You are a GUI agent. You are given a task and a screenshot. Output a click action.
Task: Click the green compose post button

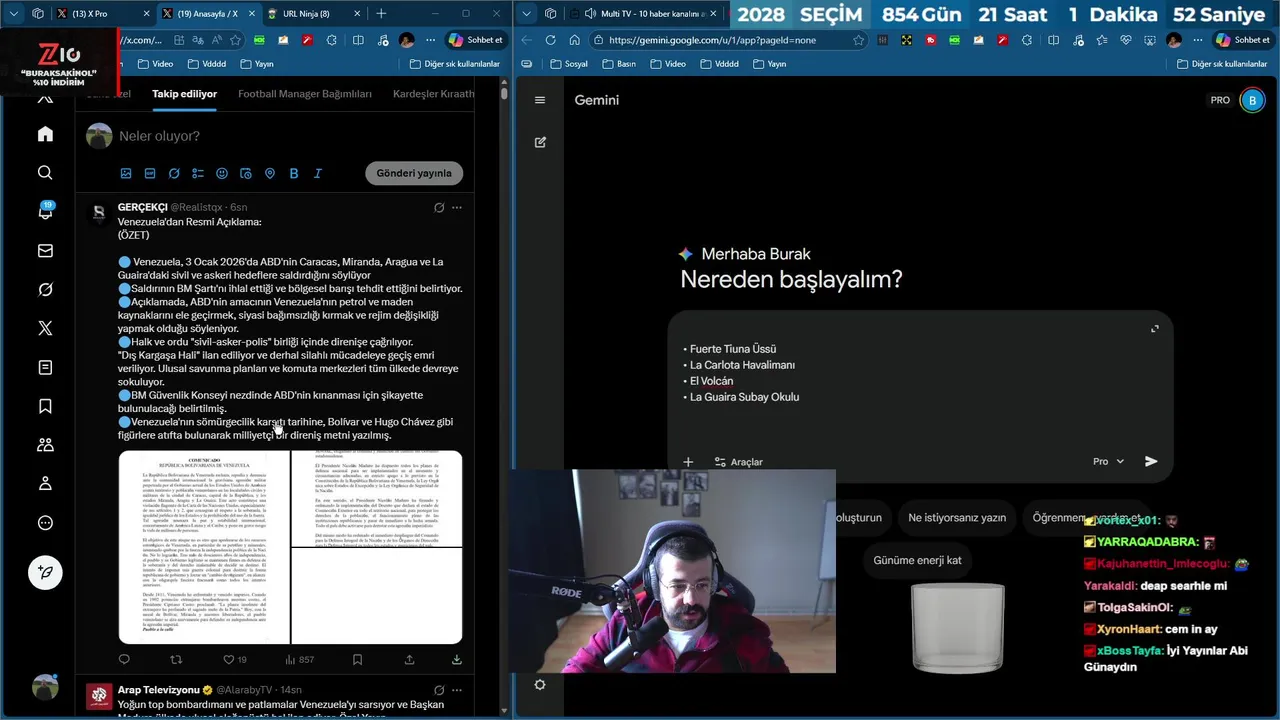[x=45, y=572]
